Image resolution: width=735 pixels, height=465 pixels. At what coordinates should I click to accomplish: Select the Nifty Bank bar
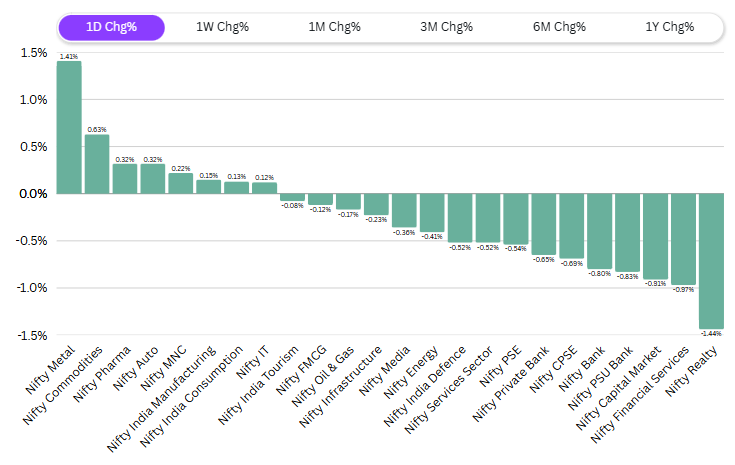click(x=600, y=231)
